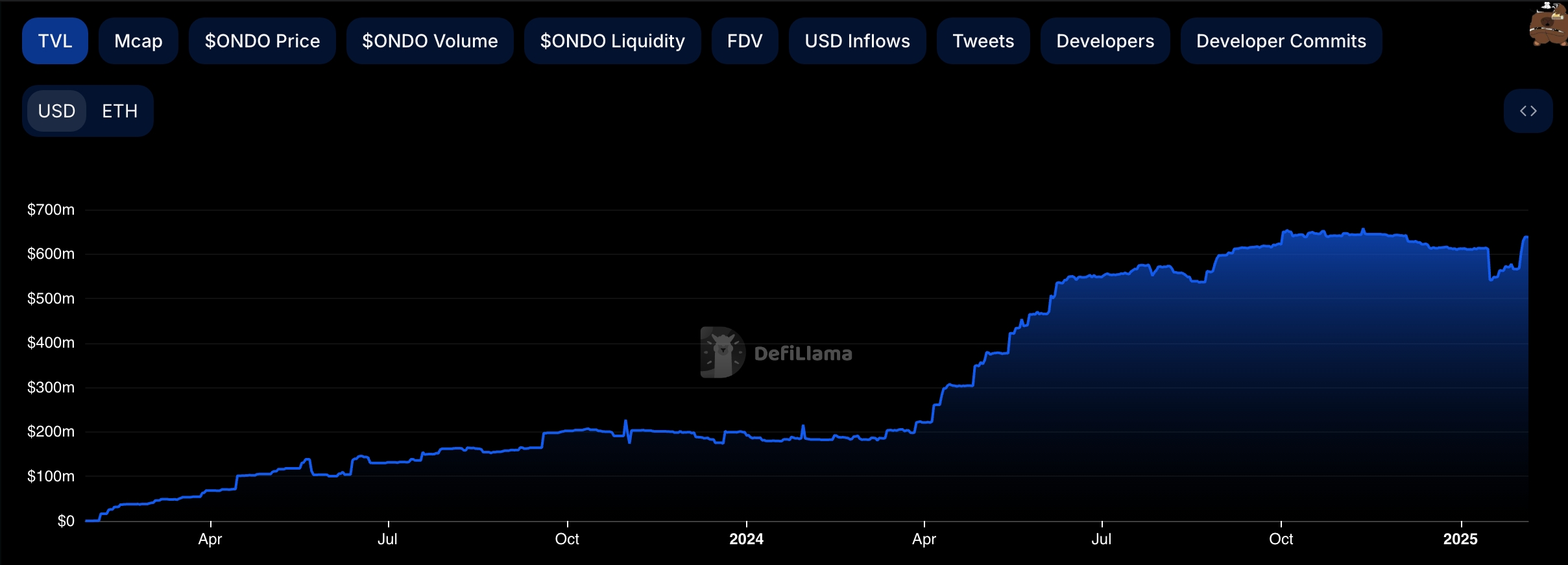The image size is (1568, 565).
Task: Show the Tweets metric
Action: pyautogui.click(x=983, y=41)
